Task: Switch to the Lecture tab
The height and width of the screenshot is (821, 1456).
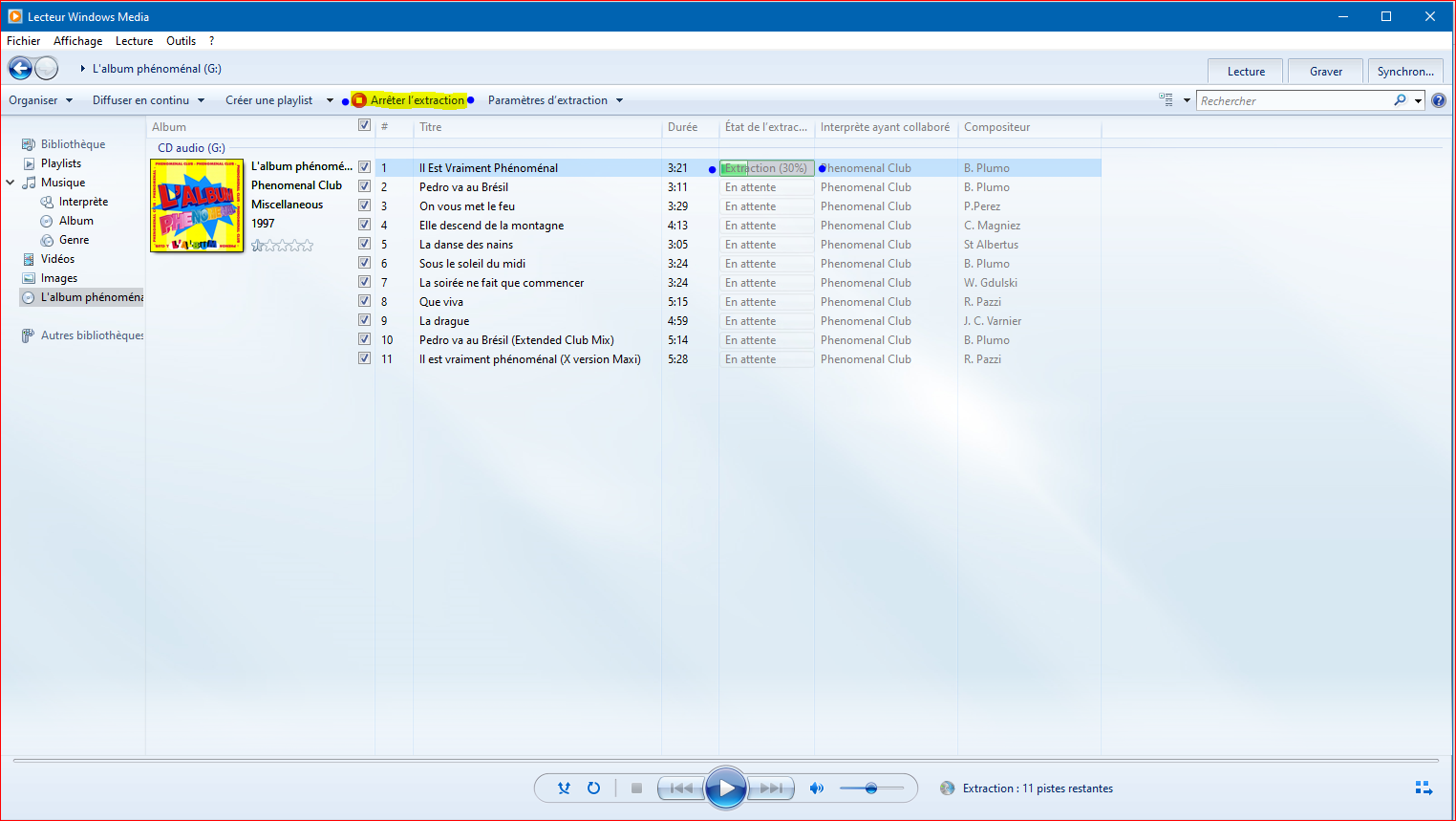Action: coord(1246,72)
